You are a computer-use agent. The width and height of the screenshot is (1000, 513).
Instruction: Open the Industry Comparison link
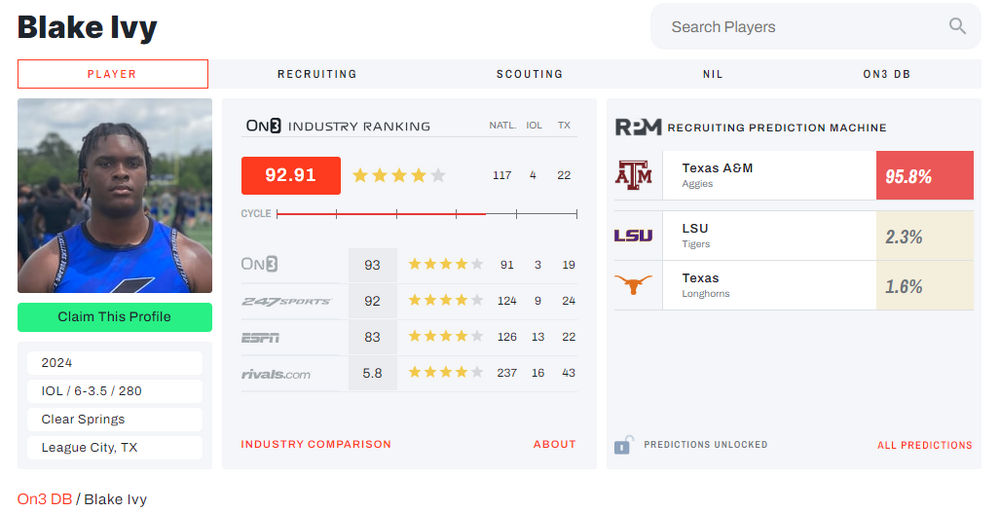[316, 444]
